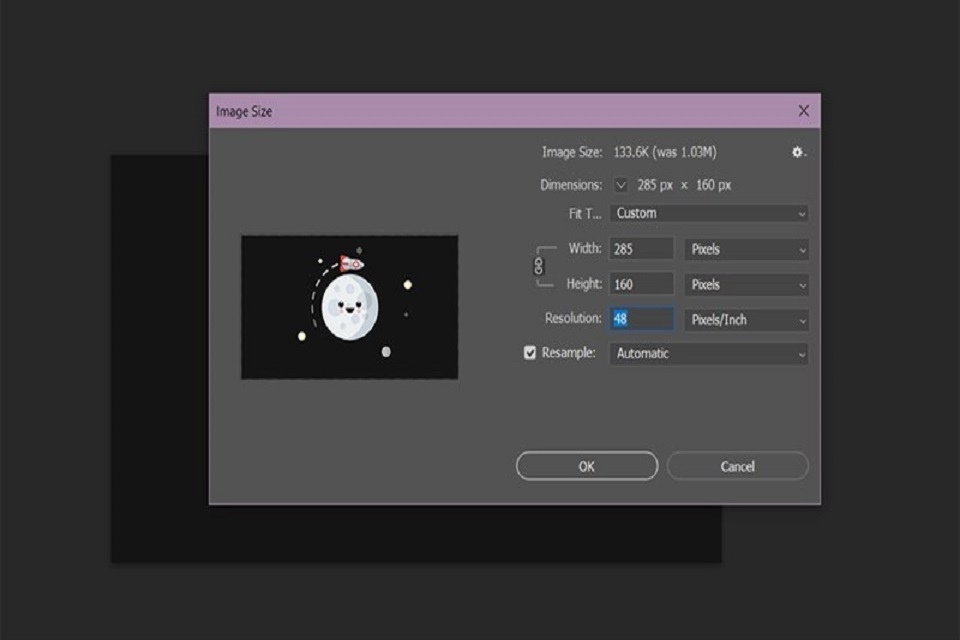Click the Height input field
The width and height of the screenshot is (960, 640).
pos(642,285)
